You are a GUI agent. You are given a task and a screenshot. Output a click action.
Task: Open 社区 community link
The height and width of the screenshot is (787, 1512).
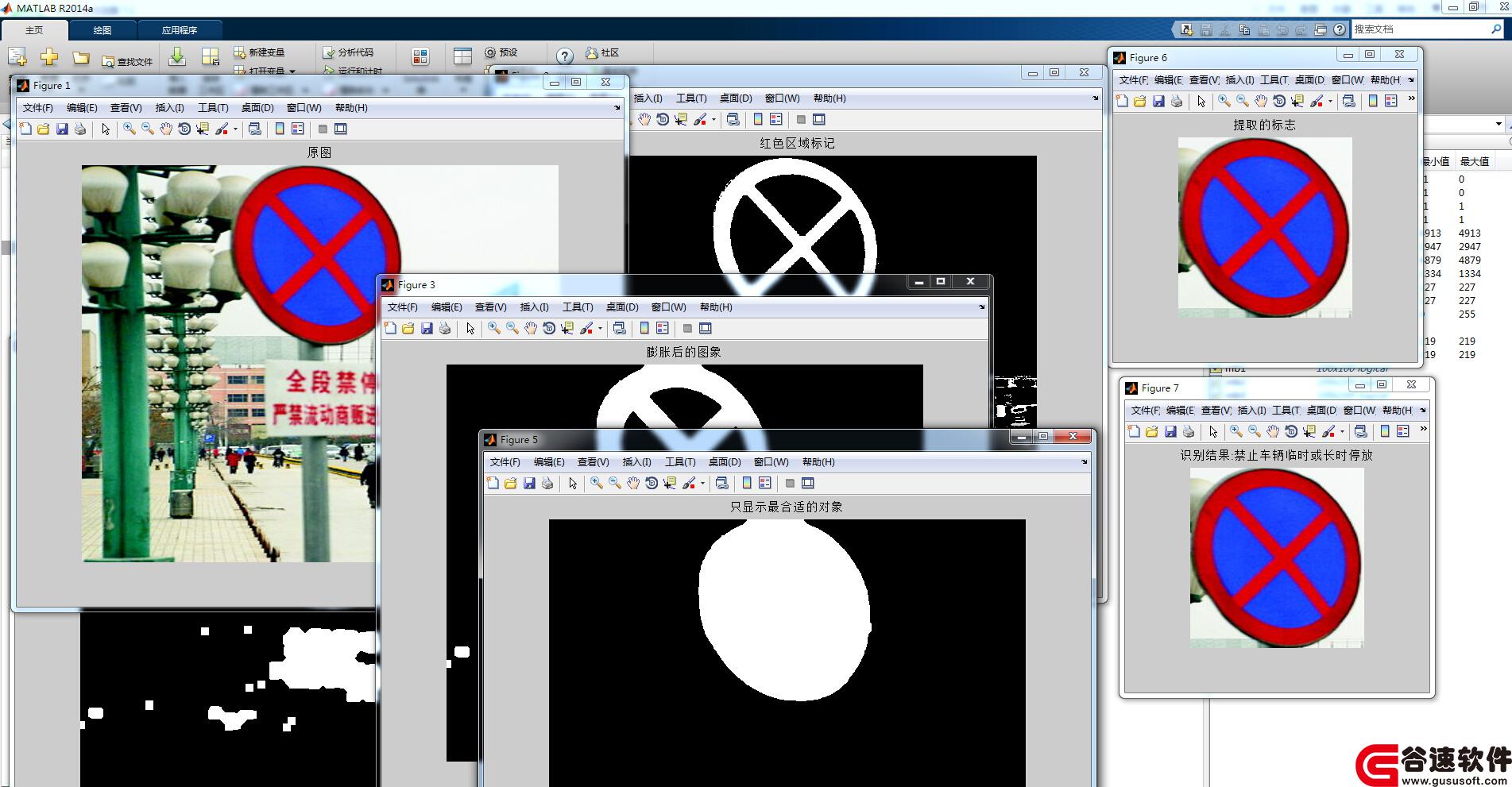pos(602,52)
